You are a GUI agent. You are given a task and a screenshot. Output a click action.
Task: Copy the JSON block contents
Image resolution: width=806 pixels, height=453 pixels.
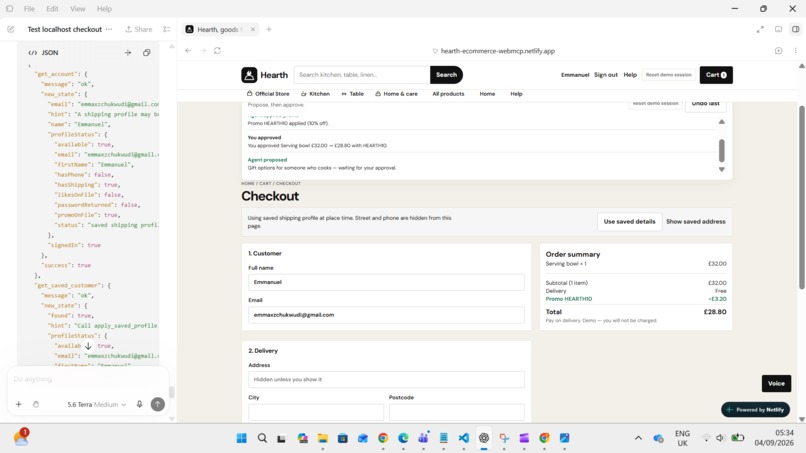(x=146, y=52)
